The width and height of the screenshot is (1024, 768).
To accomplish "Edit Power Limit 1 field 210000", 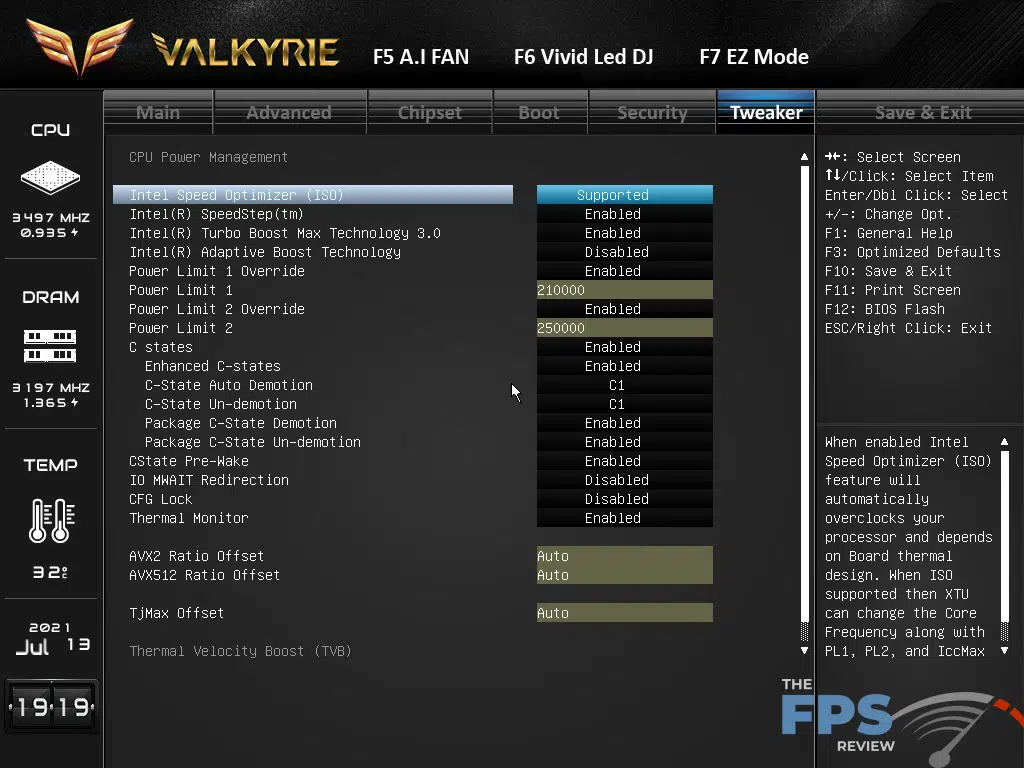I will click(x=624, y=289).
